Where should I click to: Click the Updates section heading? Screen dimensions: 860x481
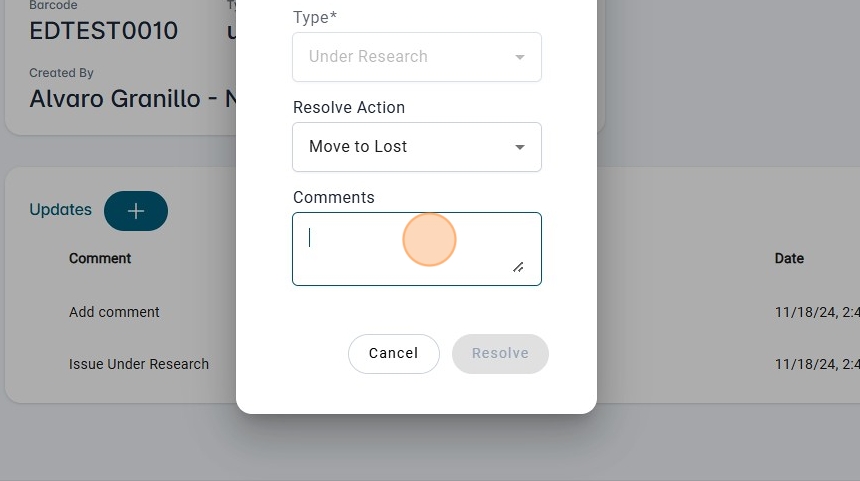pyautogui.click(x=60, y=210)
